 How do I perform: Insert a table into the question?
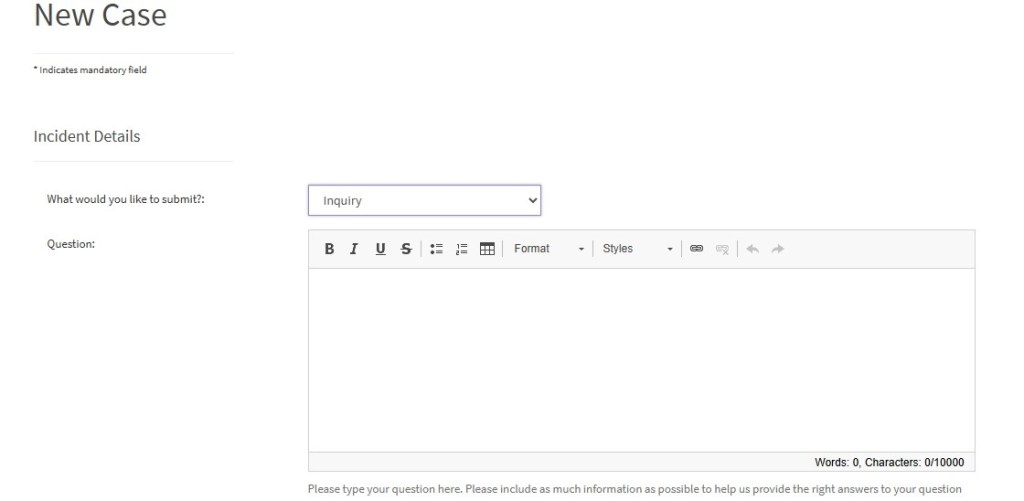click(487, 249)
